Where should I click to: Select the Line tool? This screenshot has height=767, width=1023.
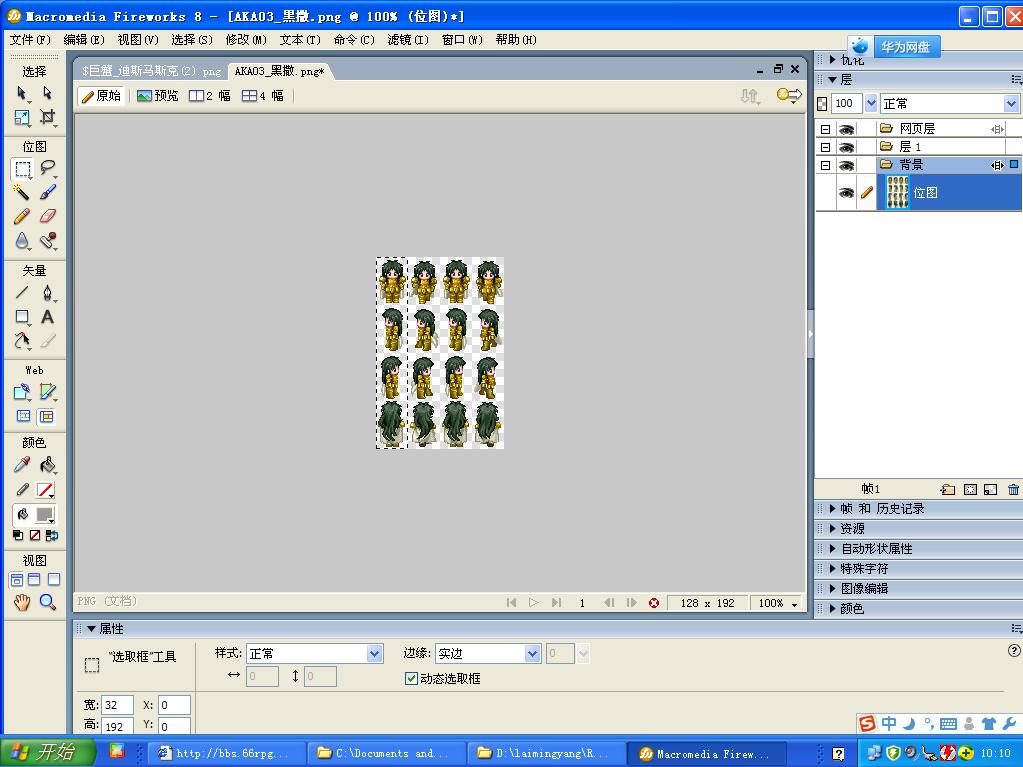click(x=22, y=292)
